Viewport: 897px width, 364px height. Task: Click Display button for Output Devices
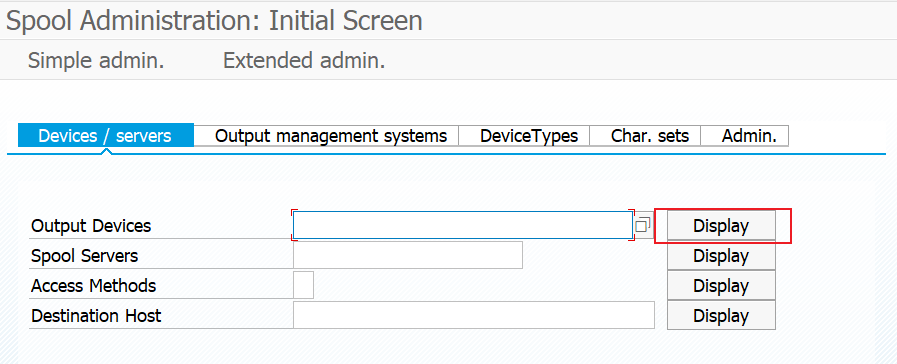[721, 225]
